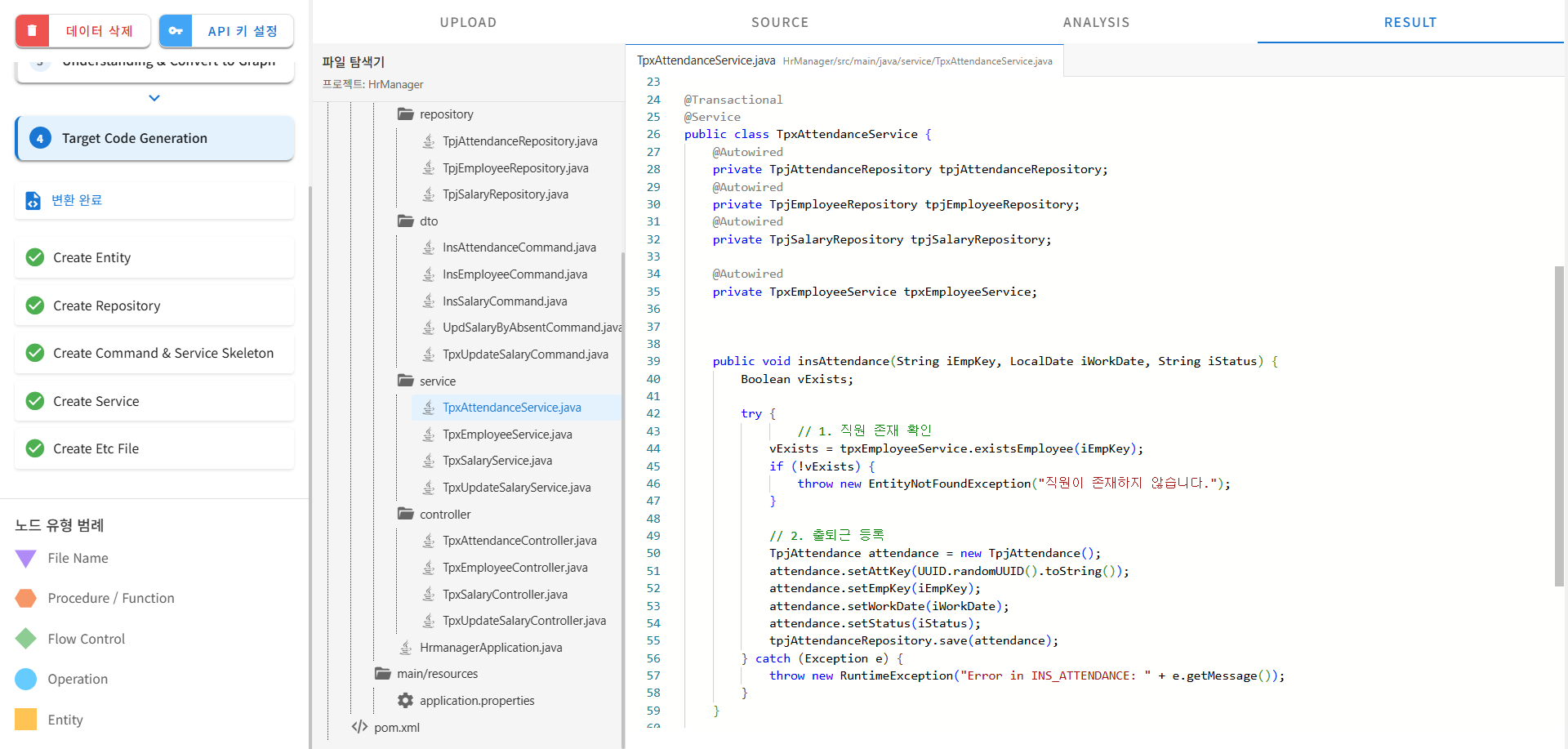Select the TpxAttendanceService.java editor tab
Image resolution: width=1568 pixels, height=749 pixels.
[844, 60]
